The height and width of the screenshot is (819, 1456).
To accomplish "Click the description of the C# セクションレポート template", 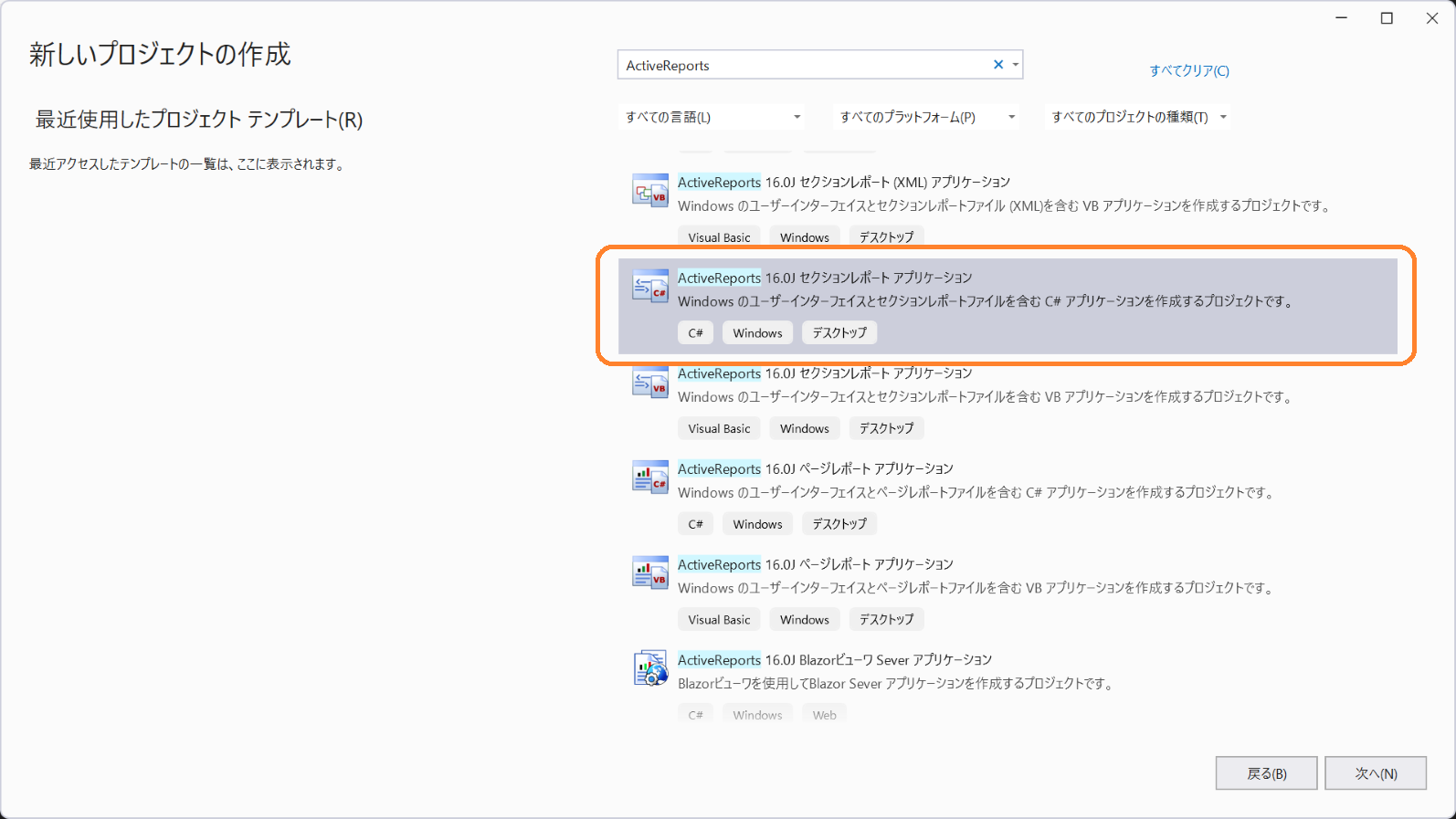I will 986,301.
